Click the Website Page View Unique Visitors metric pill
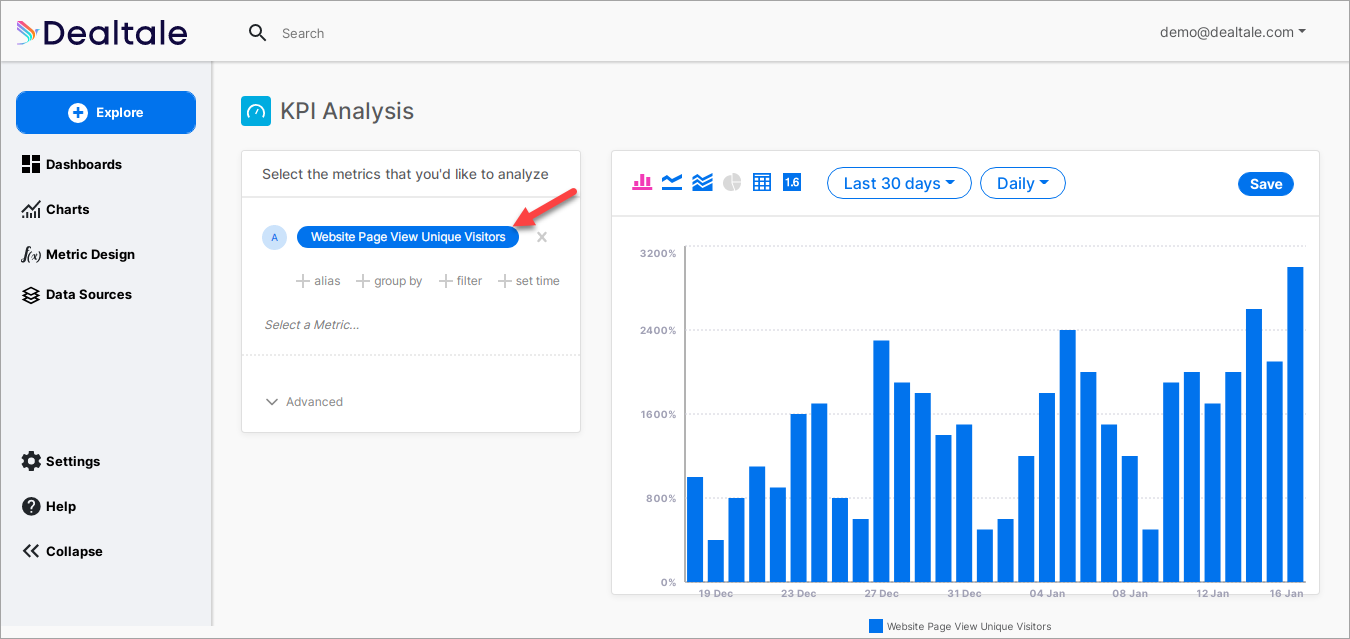 (x=407, y=237)
